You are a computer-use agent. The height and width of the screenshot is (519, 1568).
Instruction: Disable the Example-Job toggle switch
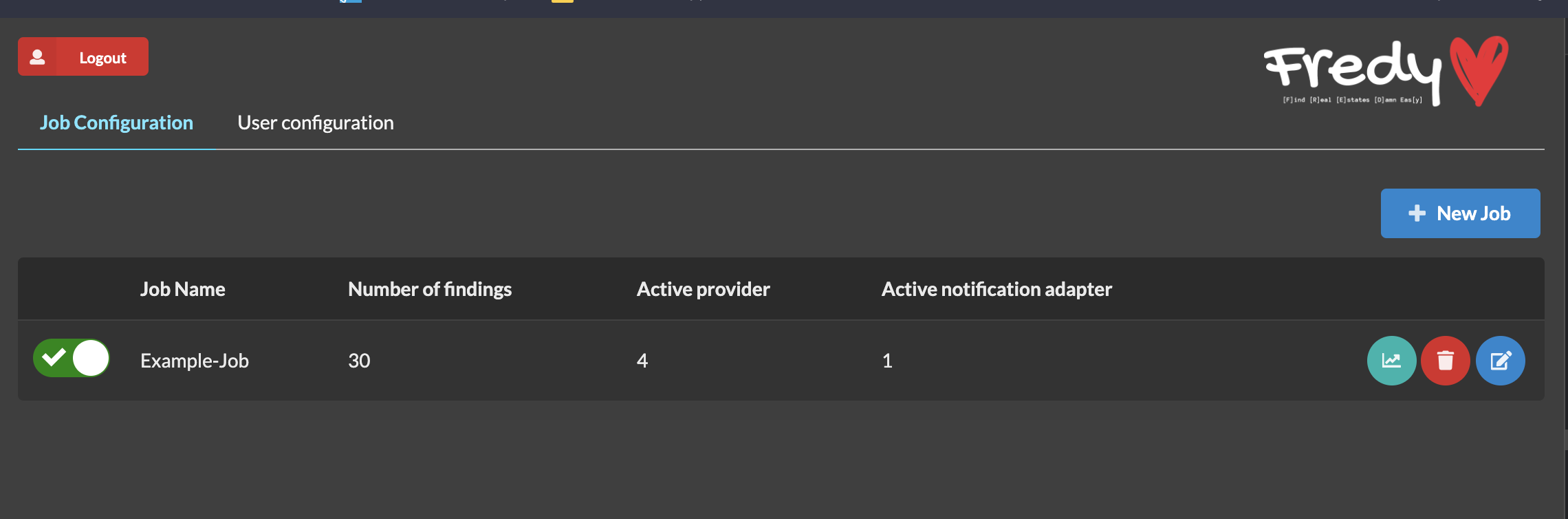coord(72,358)
